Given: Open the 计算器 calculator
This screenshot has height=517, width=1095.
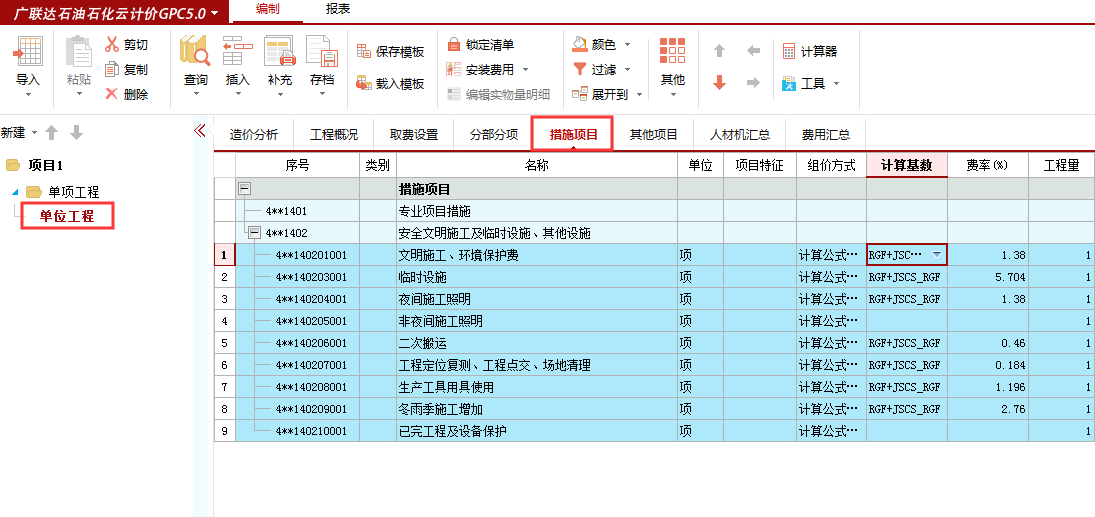Looking at the screenshot, I should tap(809, 51).
